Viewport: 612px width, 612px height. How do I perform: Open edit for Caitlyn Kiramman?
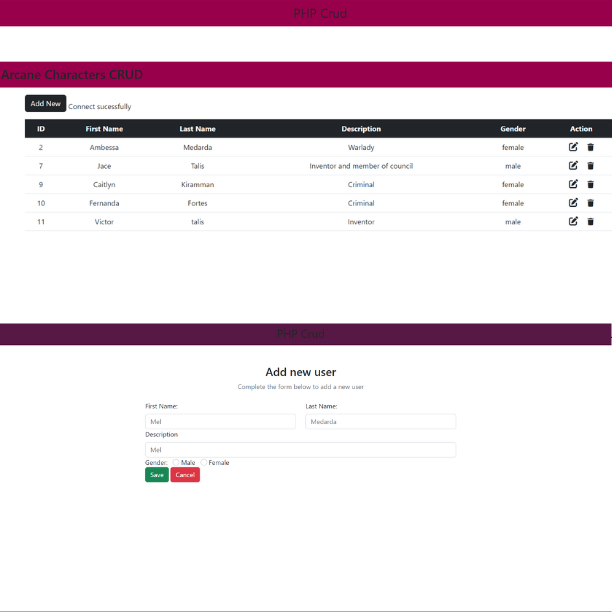(573, 184)
